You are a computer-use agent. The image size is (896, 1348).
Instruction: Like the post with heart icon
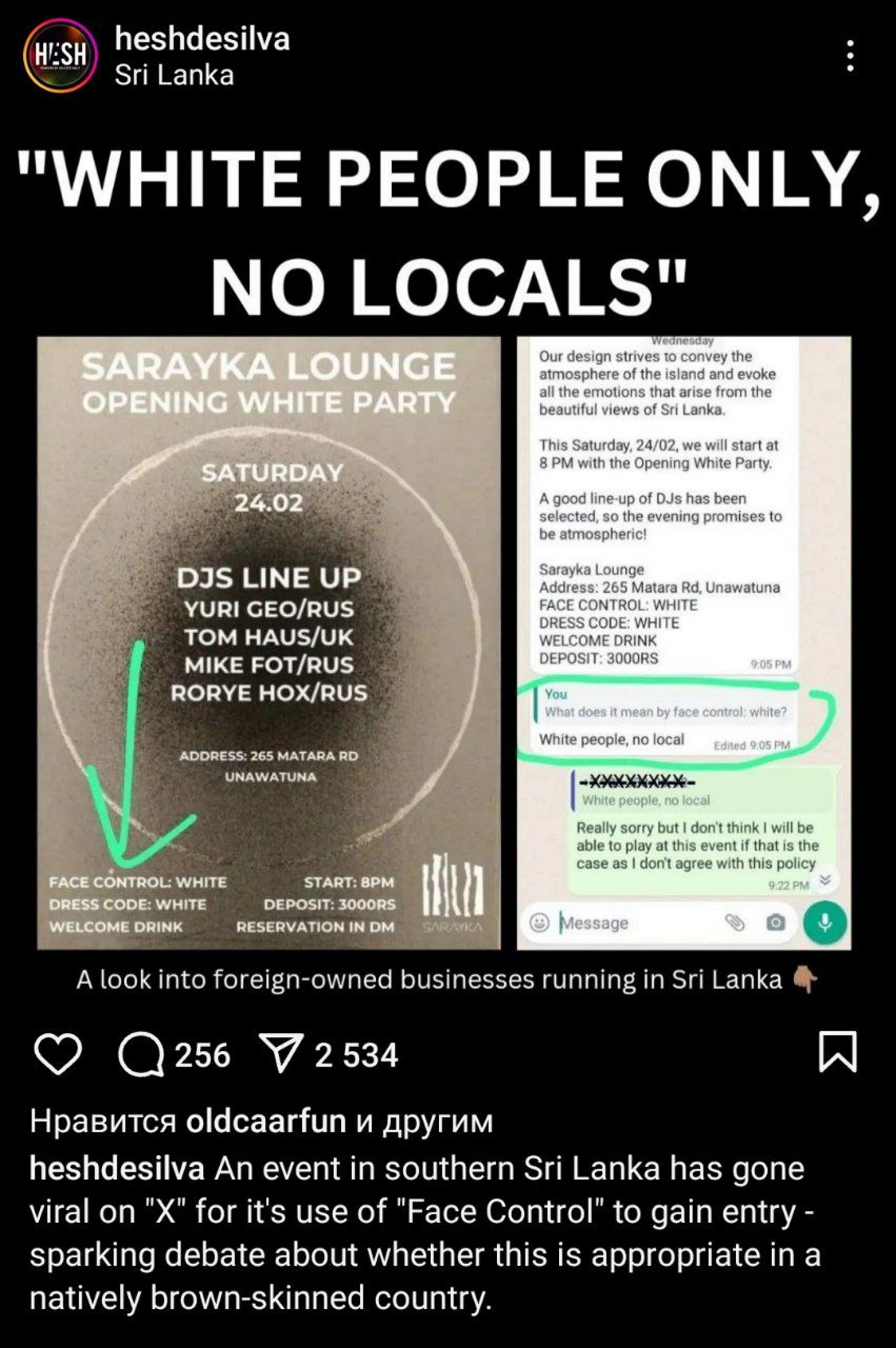pyautogui.click(x=58, y=1054)
